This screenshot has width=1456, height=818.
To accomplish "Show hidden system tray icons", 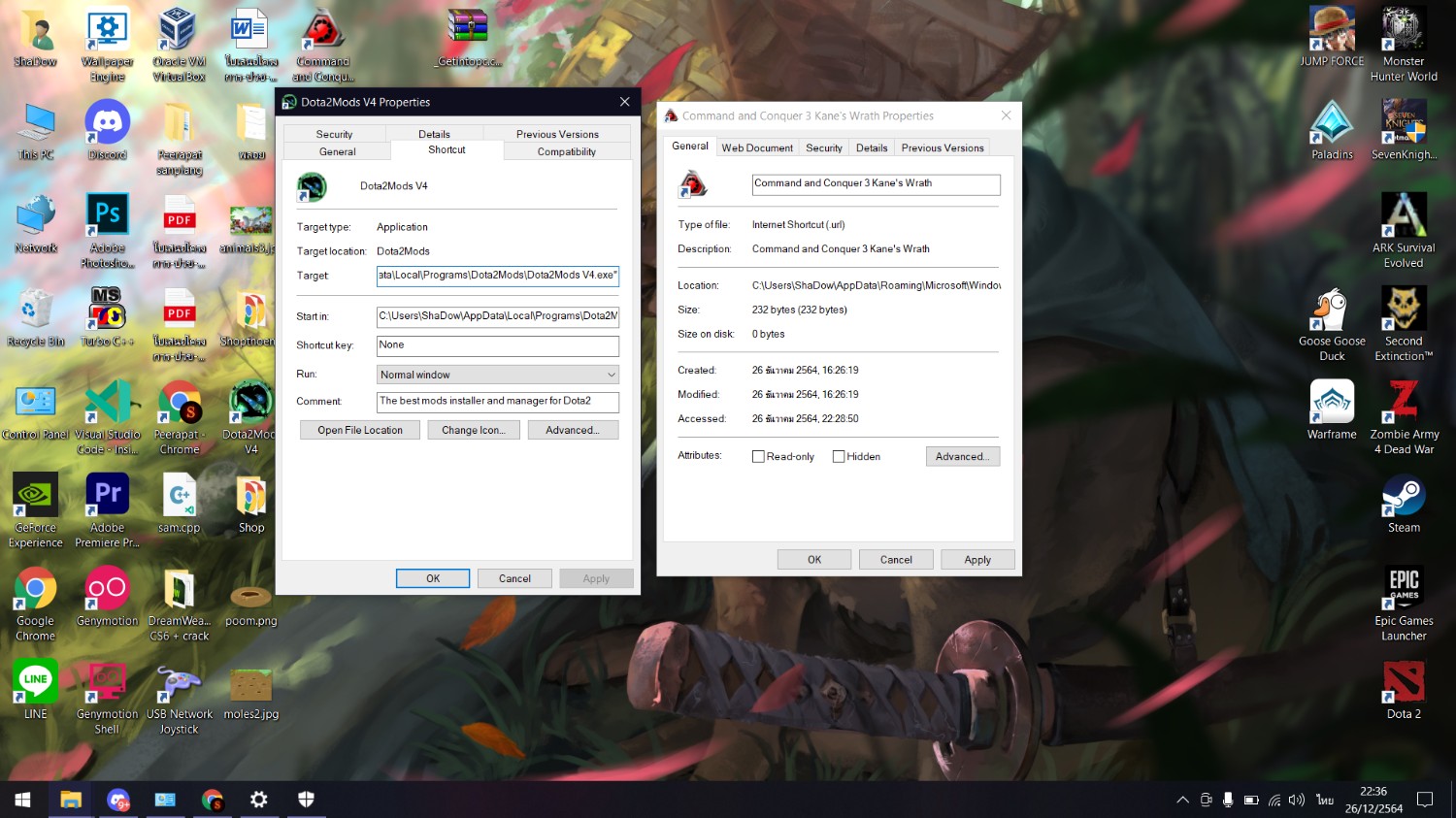I will coord(1182,801).
